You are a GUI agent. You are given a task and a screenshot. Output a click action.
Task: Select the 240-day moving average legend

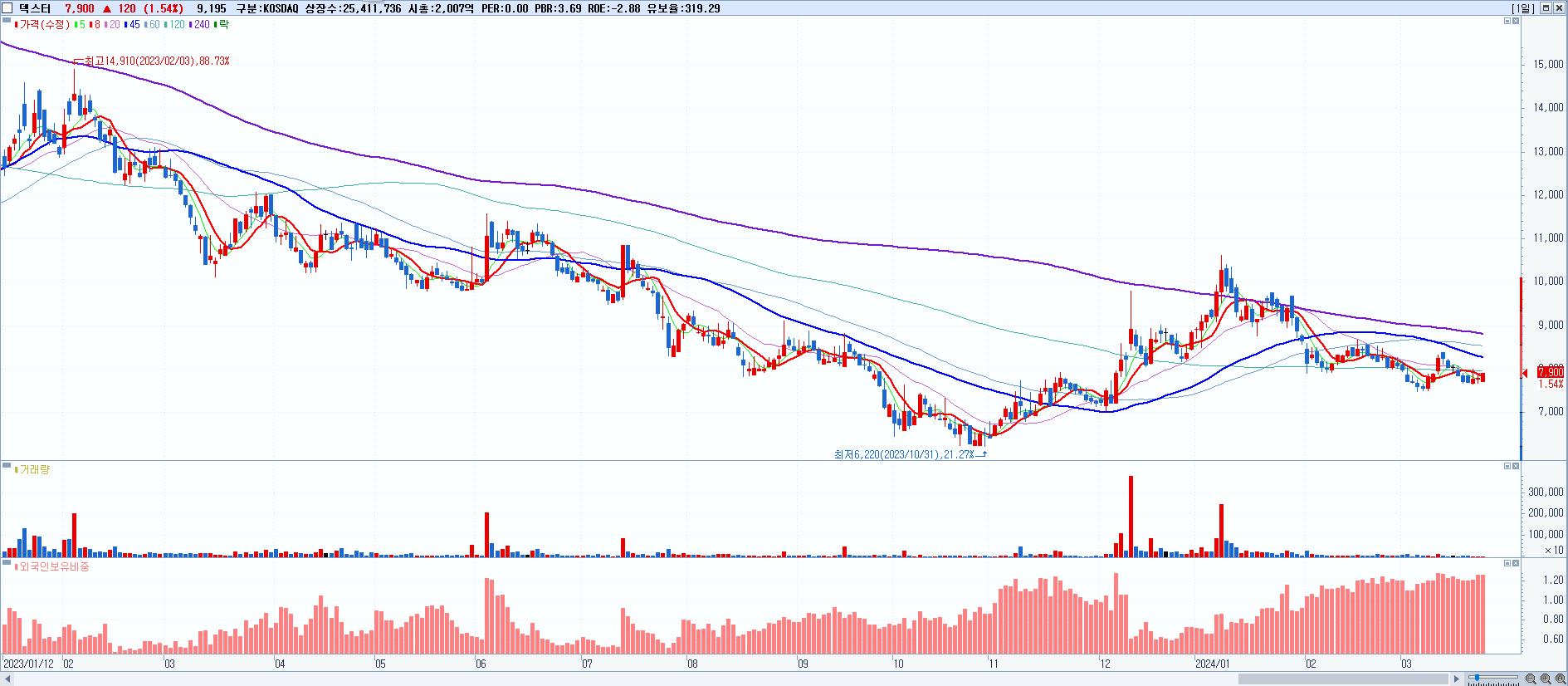click(x=199, y=25)
